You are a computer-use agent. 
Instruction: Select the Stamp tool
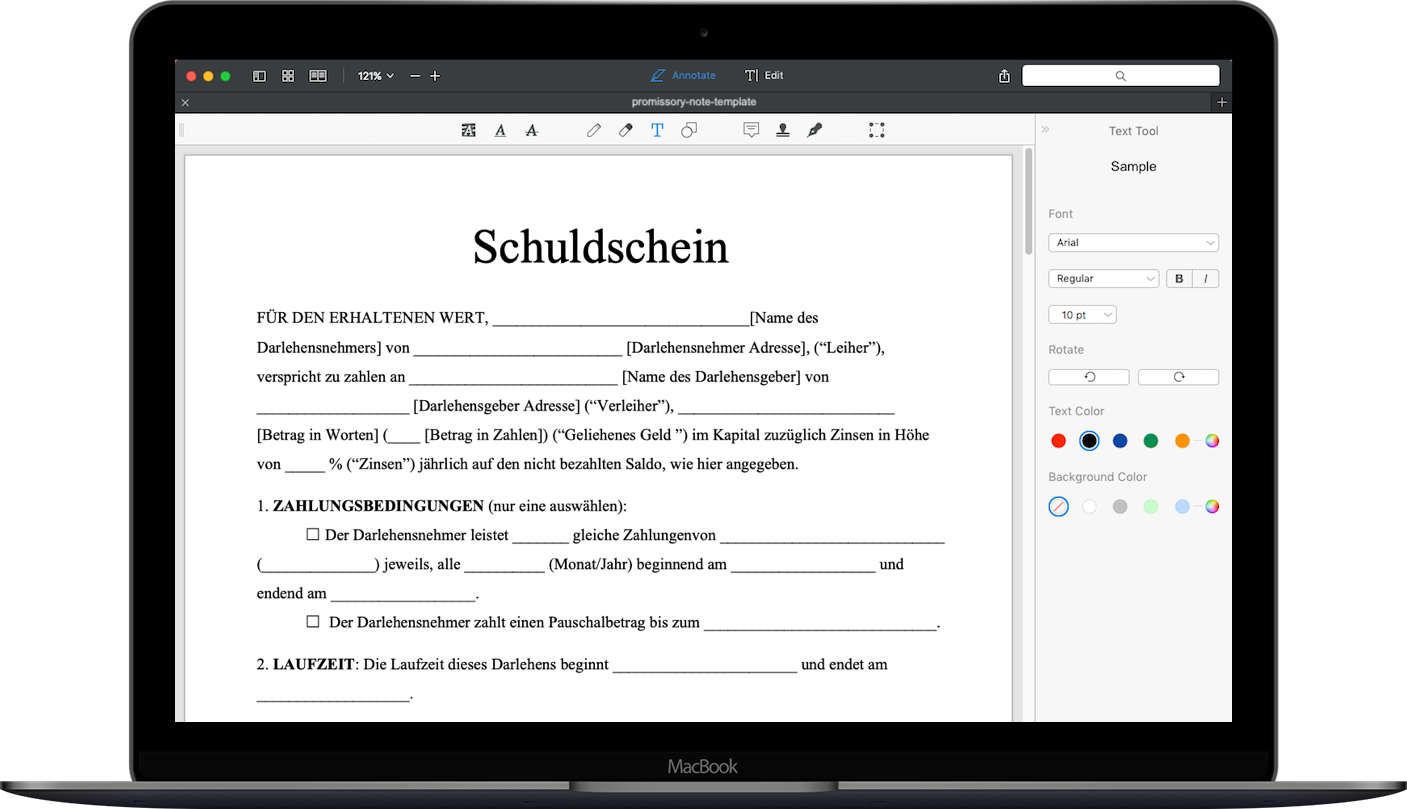coord(783,130)
